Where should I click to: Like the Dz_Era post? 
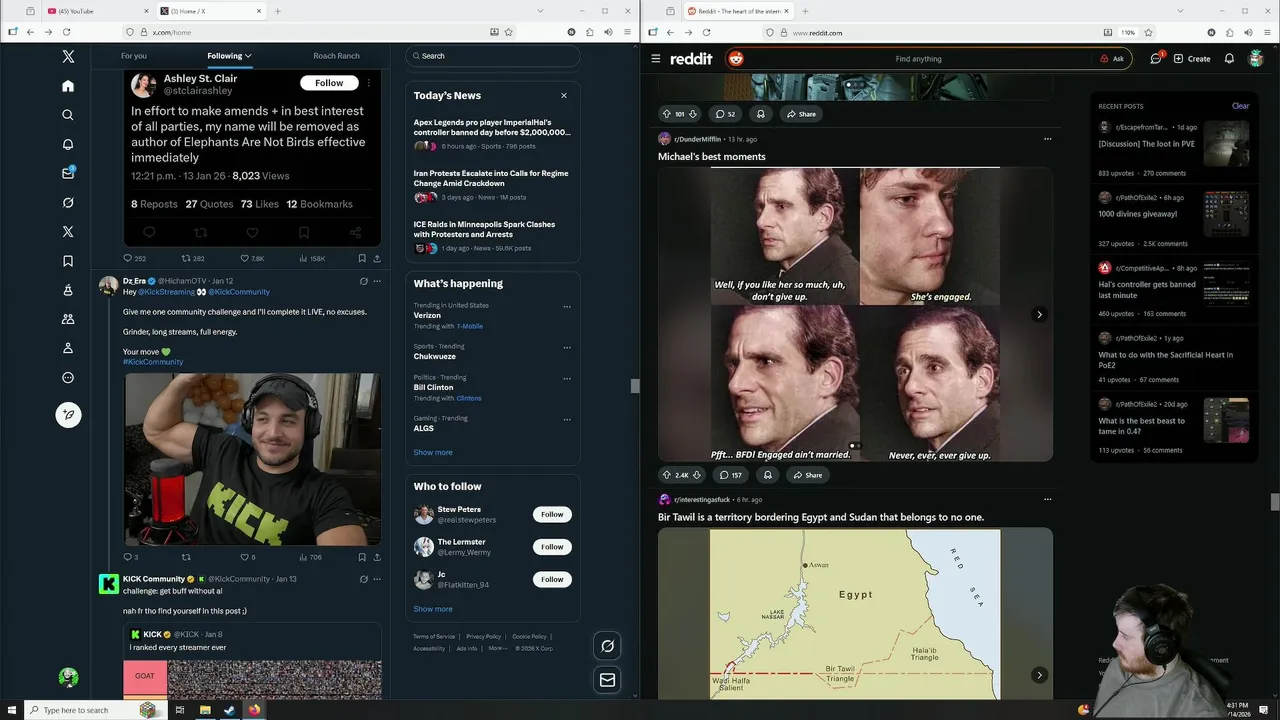[x=244, y=557]
